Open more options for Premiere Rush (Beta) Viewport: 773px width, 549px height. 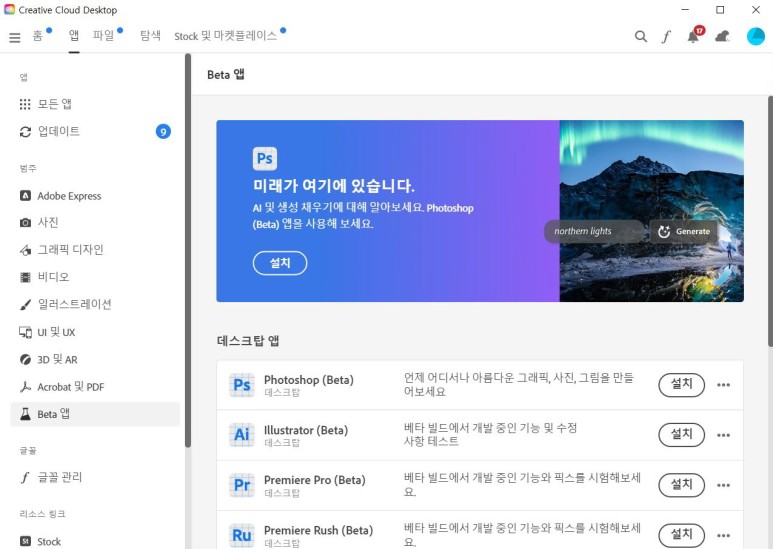723,536
